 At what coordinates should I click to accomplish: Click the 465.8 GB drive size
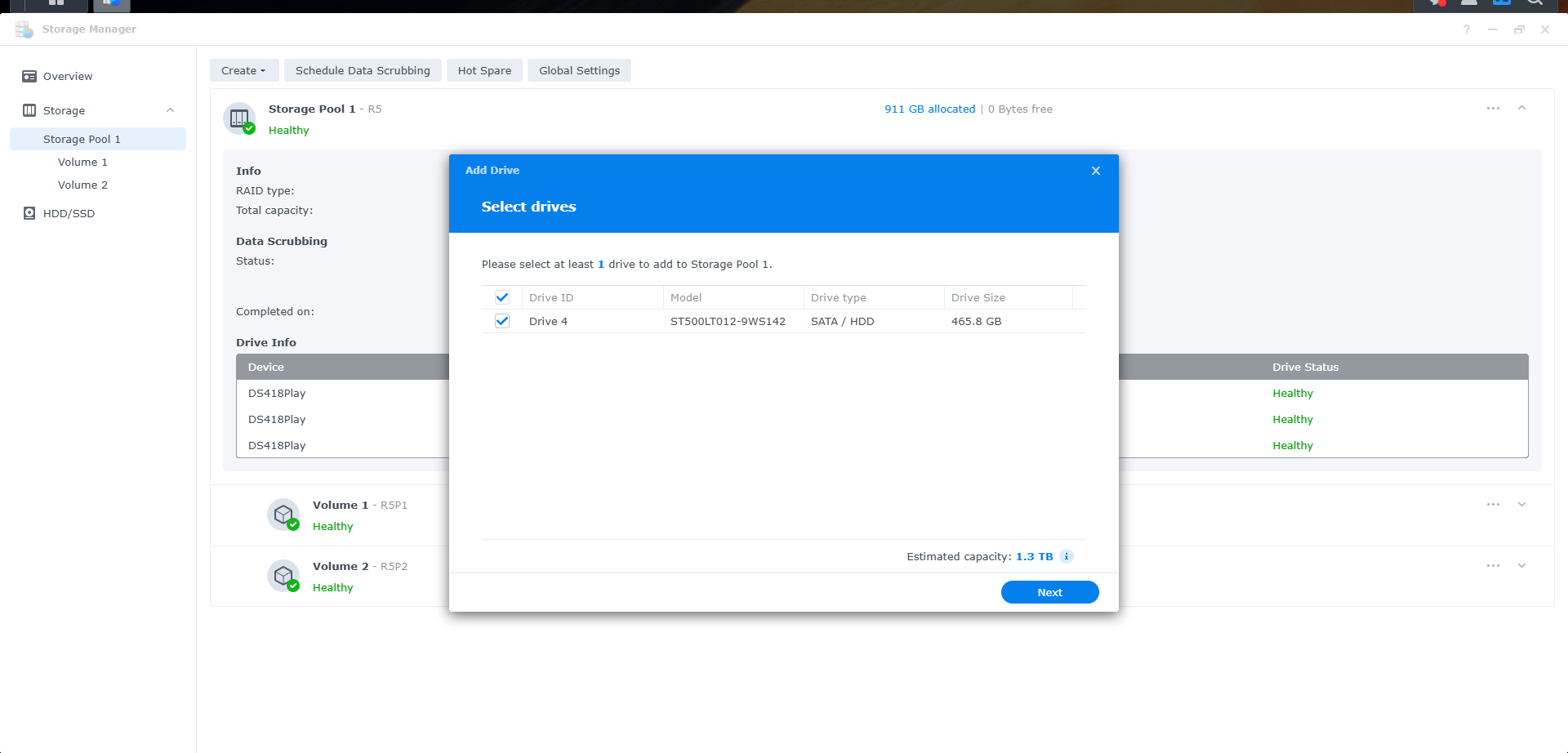click(x=976, y=321)
